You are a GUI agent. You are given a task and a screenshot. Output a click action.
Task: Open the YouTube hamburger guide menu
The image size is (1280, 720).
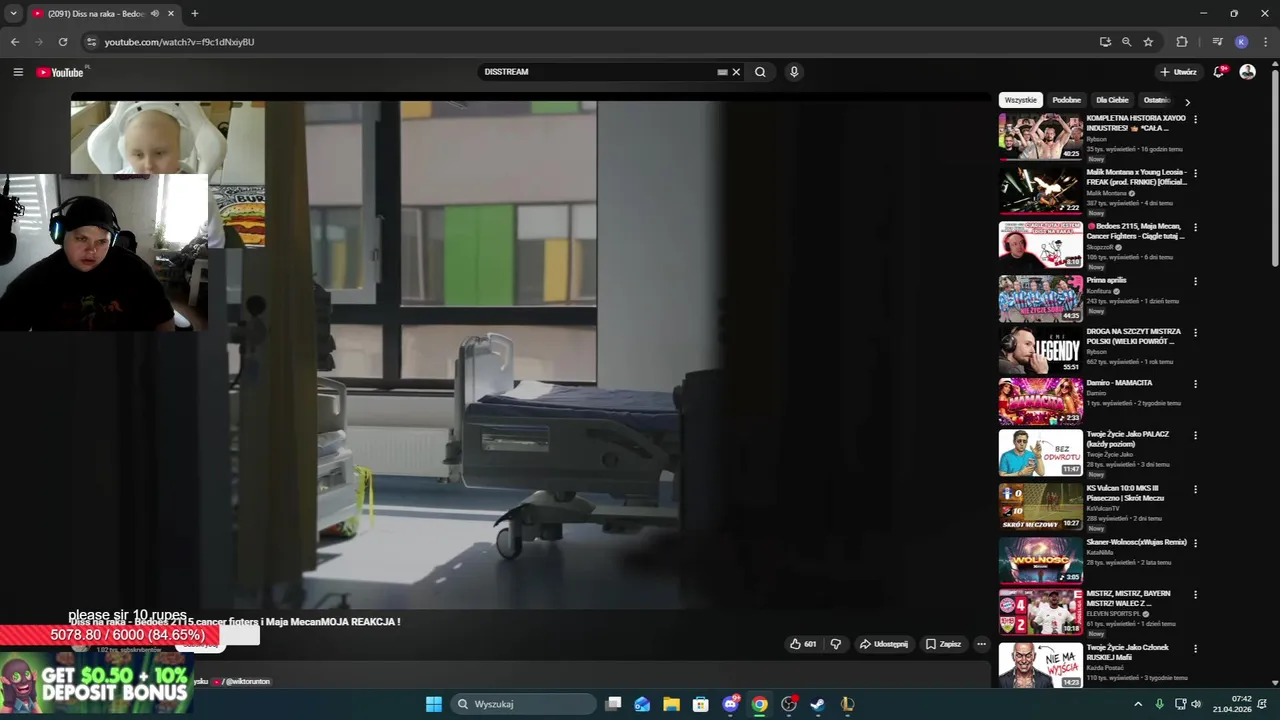tap(18, 72)
